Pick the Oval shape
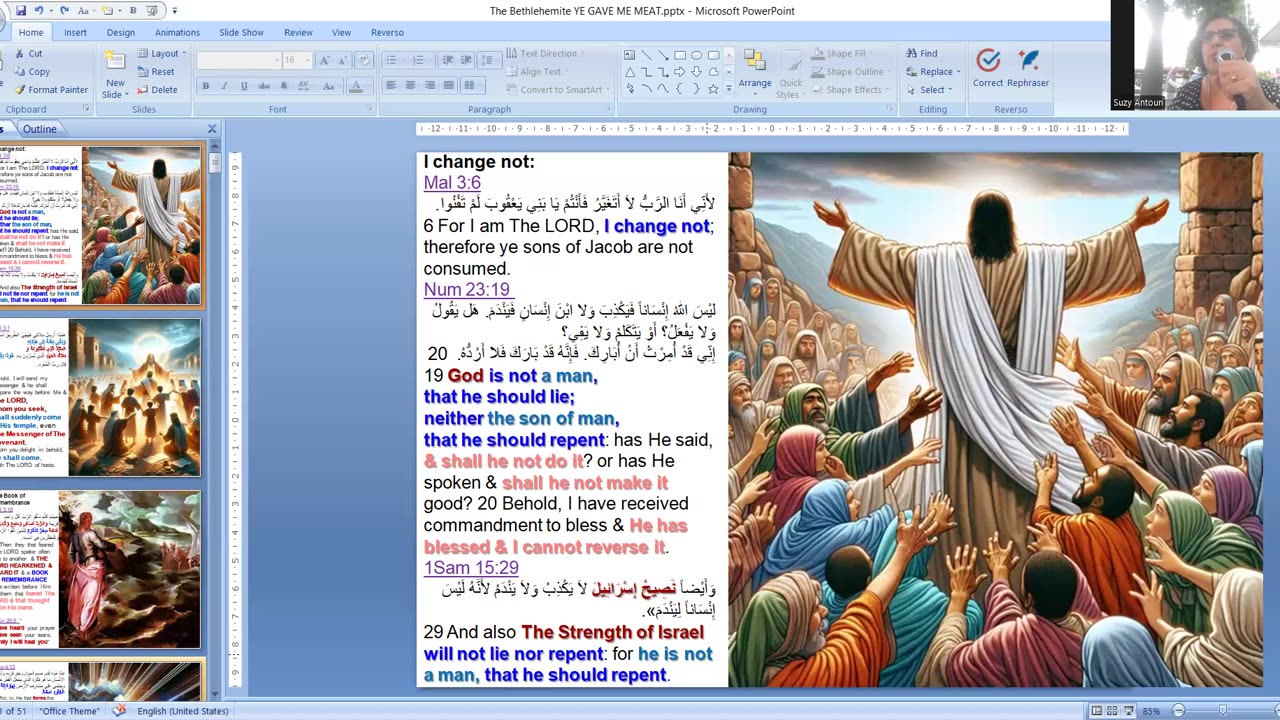The image size is (1280, 720). 697,55
